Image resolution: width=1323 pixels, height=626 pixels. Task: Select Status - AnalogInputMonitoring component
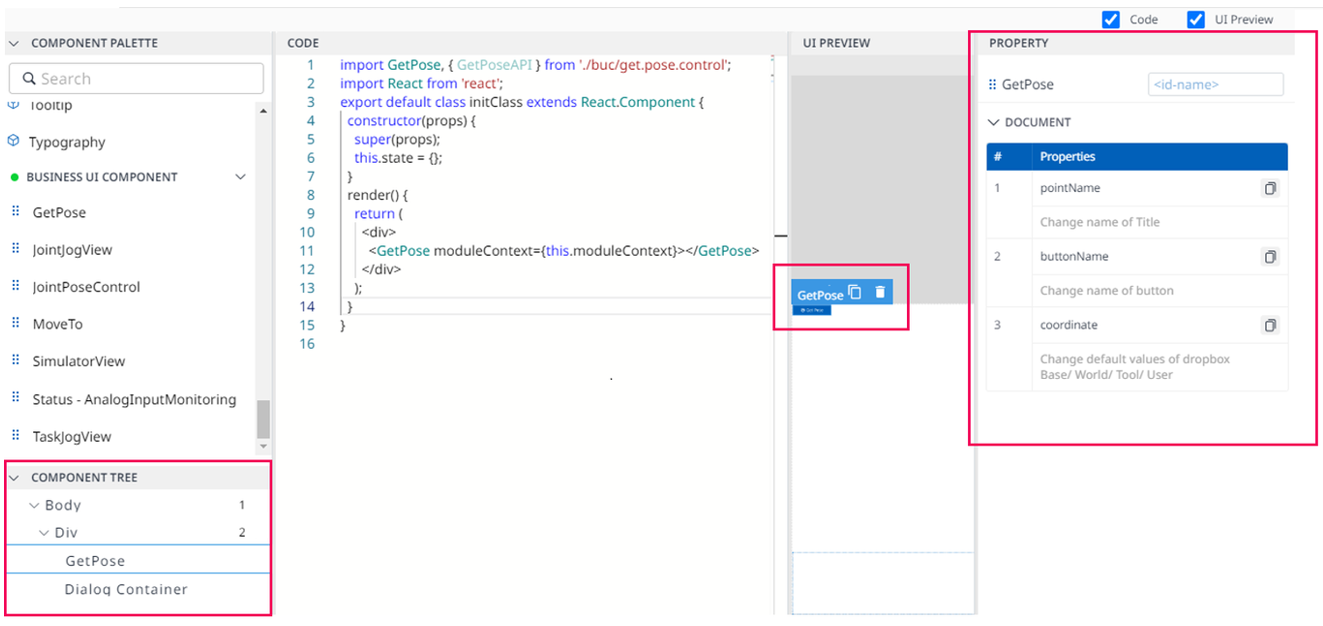coord(134,399)
